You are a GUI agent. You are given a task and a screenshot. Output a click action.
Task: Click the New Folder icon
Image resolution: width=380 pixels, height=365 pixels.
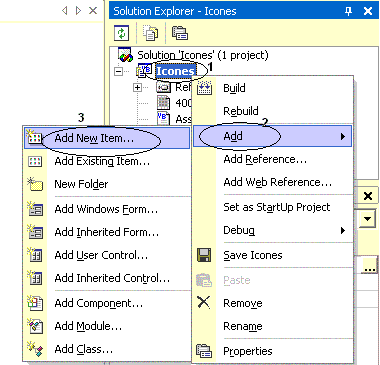click(x=35, y=184)
